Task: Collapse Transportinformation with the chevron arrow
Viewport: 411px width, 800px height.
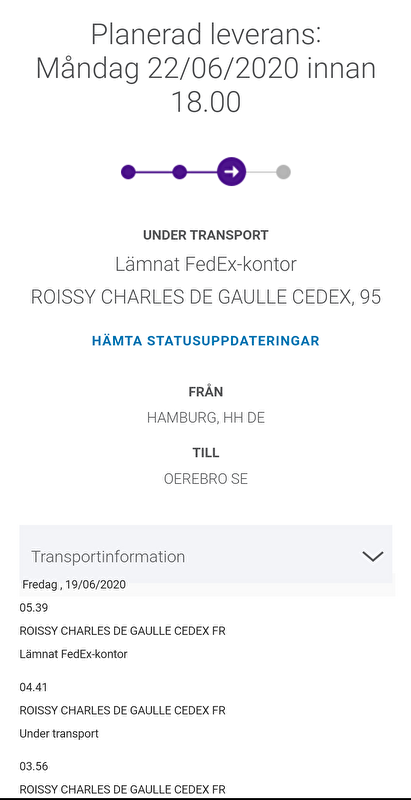Action: (373, 556)
